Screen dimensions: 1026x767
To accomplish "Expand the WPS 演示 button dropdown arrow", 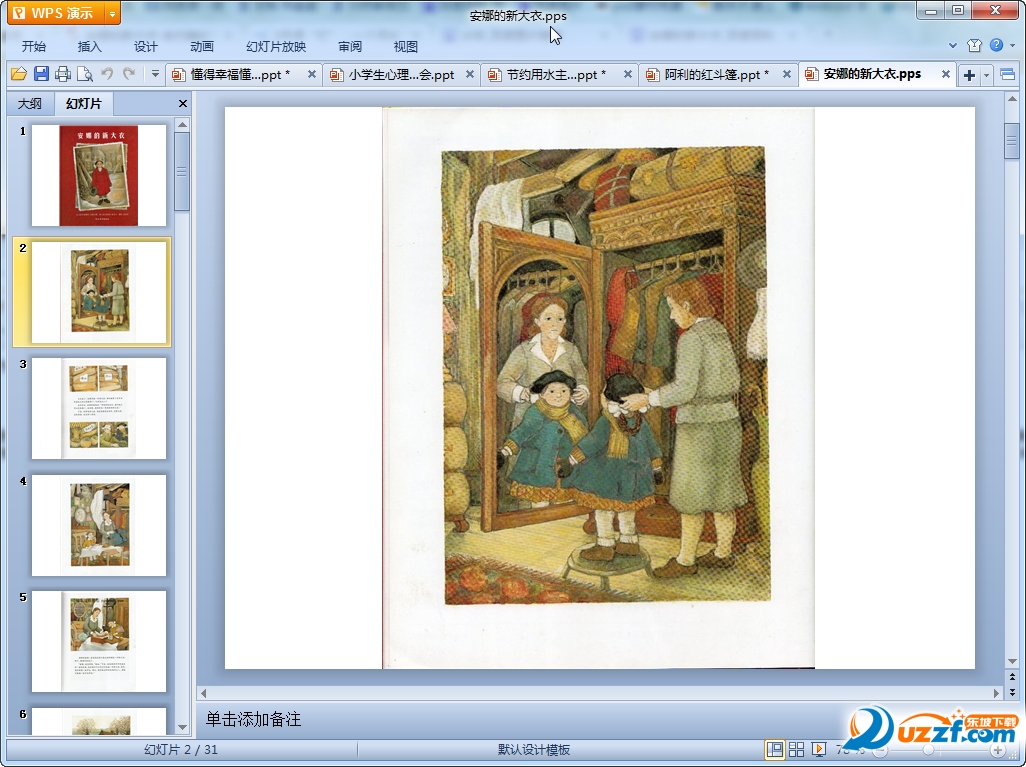I will 113,13.
